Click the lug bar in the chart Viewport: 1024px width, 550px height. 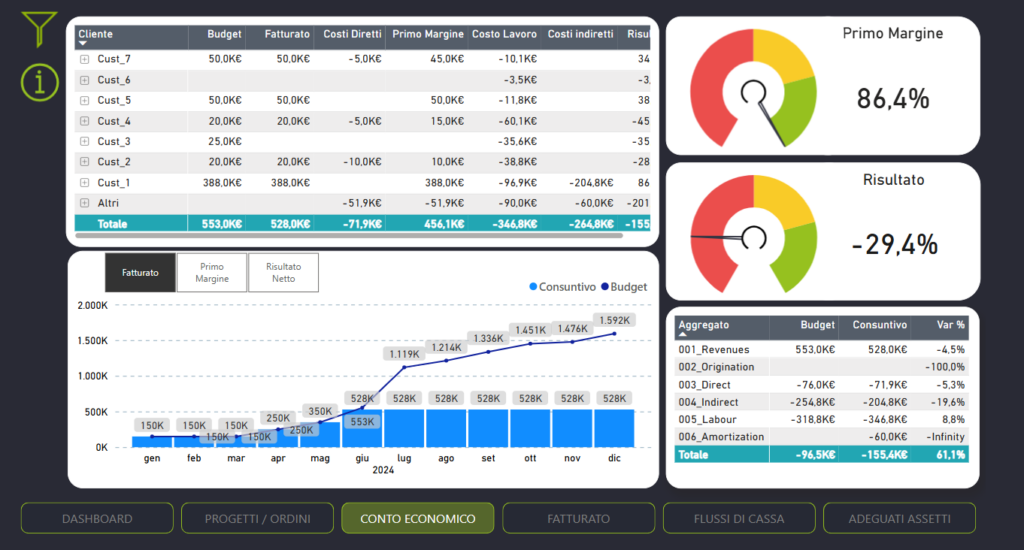404,429
